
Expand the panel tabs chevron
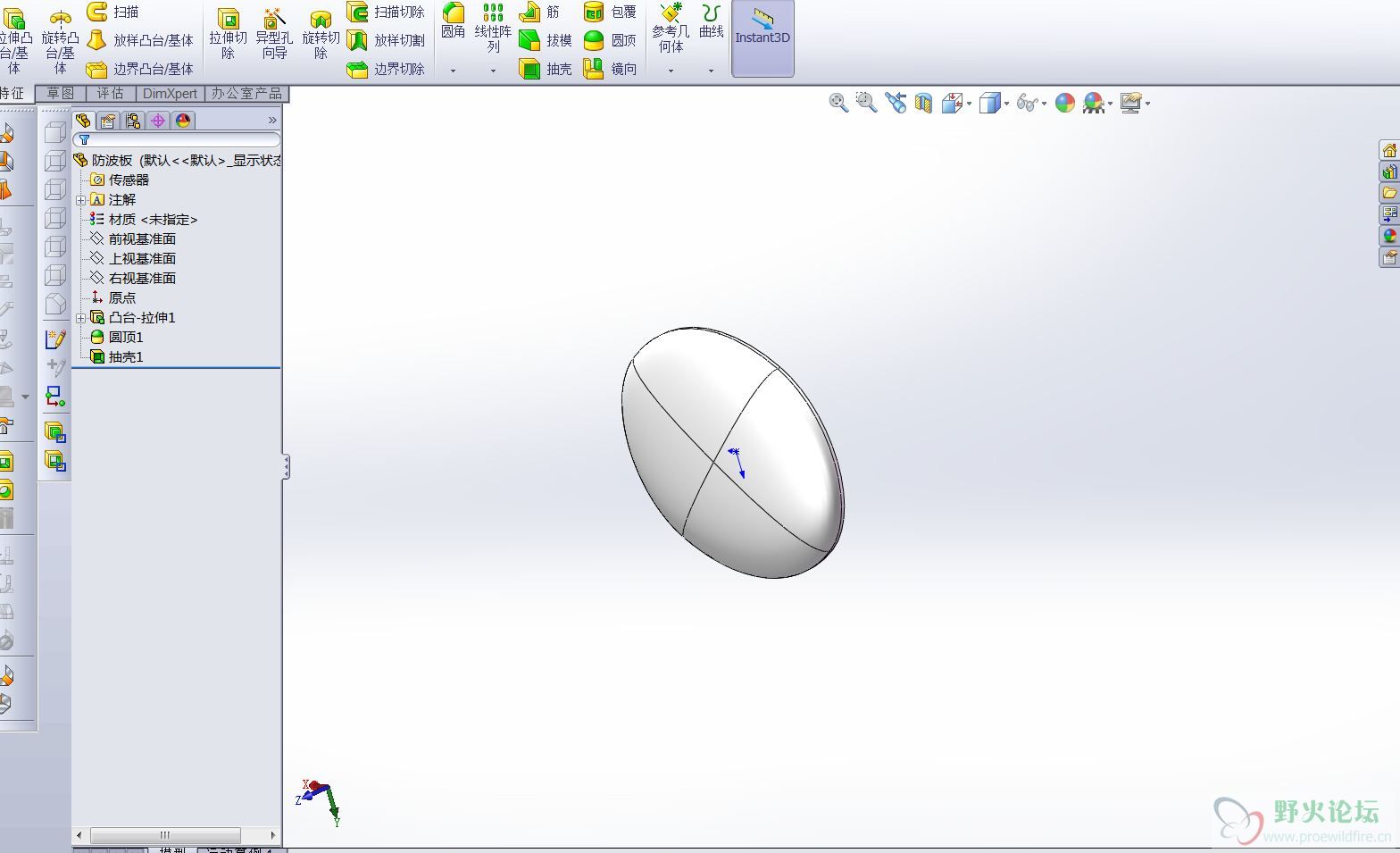pyautogui.click(x=272, y=121)
